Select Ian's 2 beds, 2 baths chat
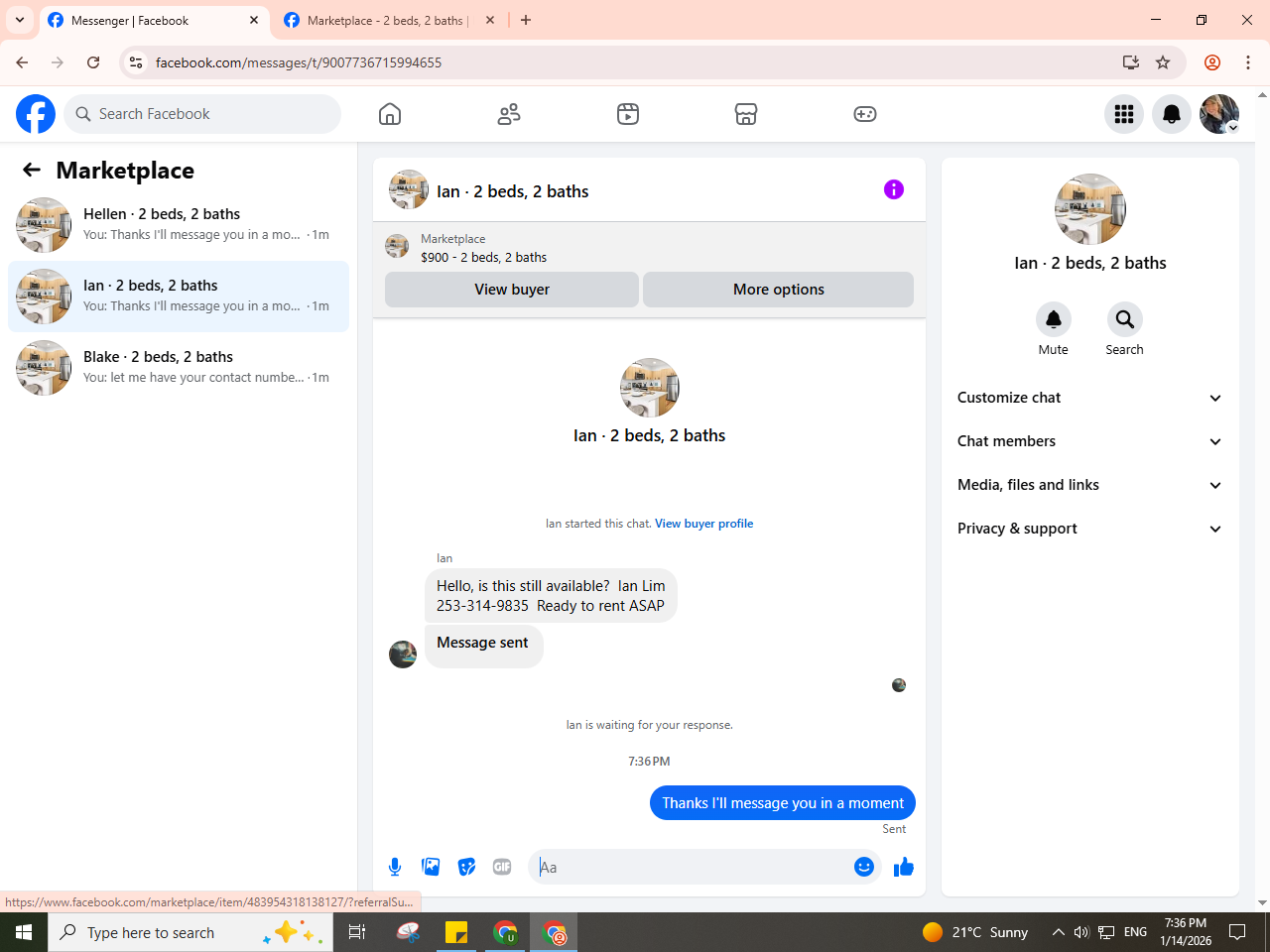 pyautogui.click(x=179, y=297)
